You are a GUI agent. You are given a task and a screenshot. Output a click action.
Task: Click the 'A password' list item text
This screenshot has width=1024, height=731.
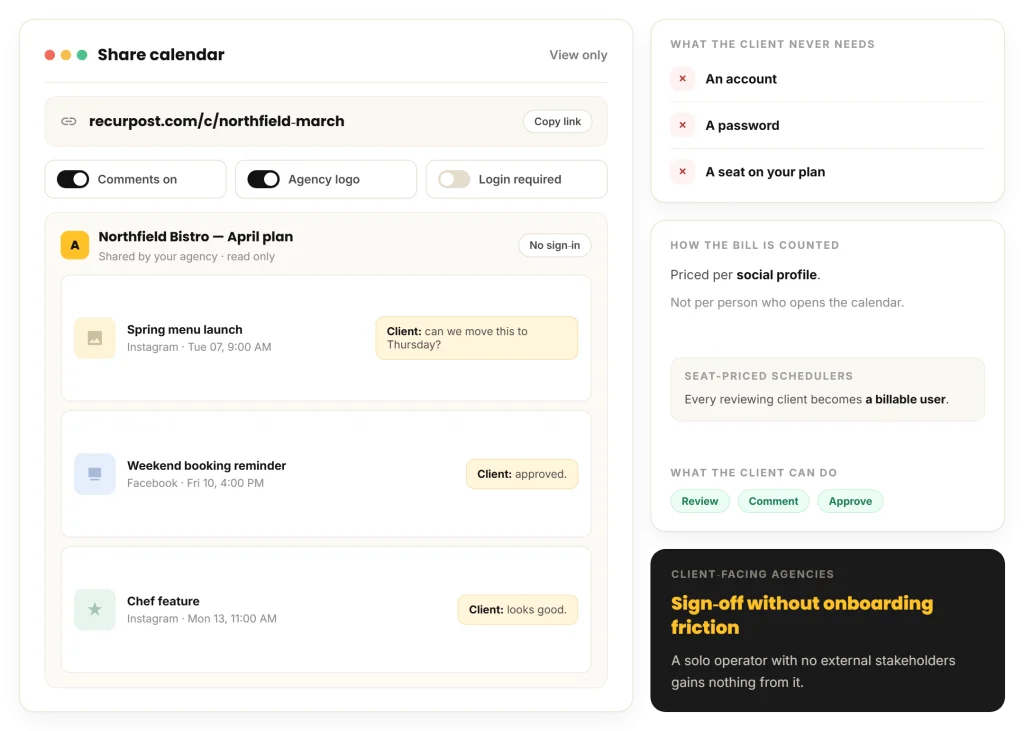pos(743,125)
